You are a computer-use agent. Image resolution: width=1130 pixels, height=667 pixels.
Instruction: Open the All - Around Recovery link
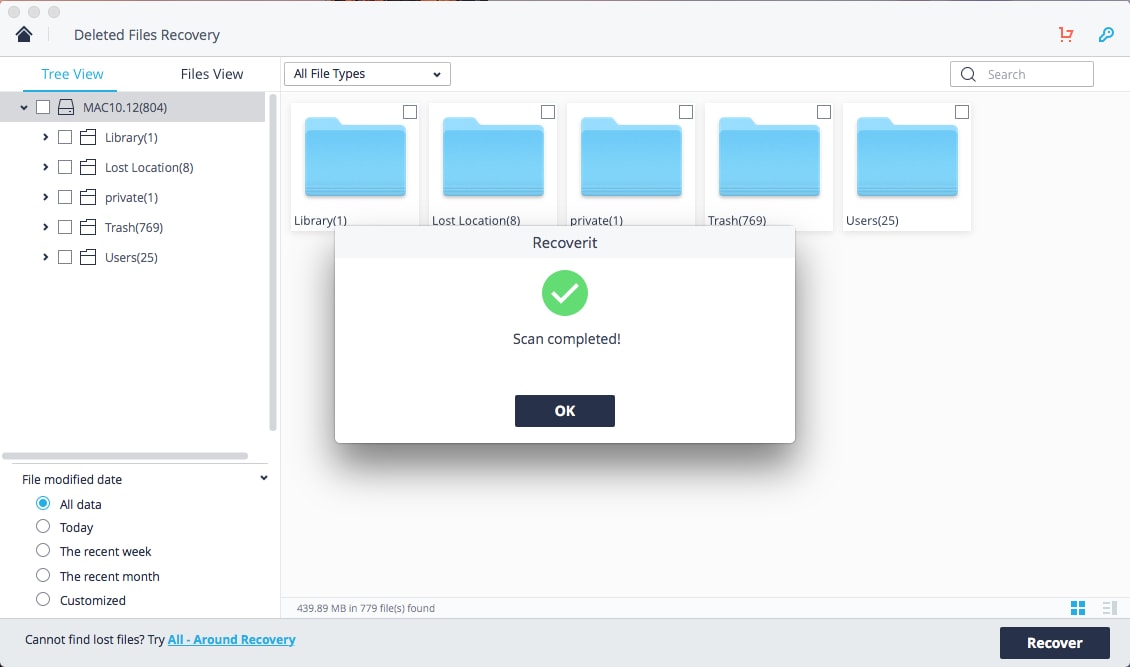click(x=231, y=640)
